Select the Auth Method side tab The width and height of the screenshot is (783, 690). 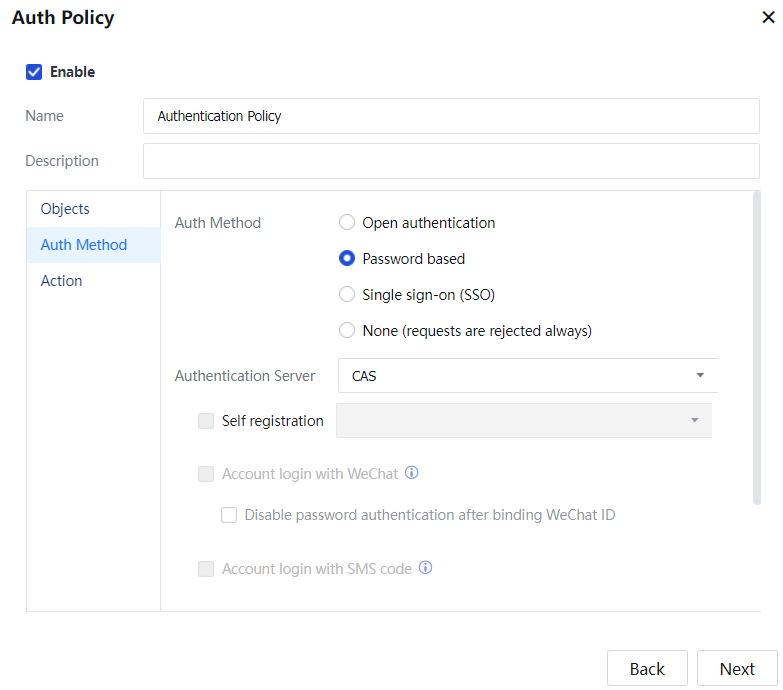84,245
